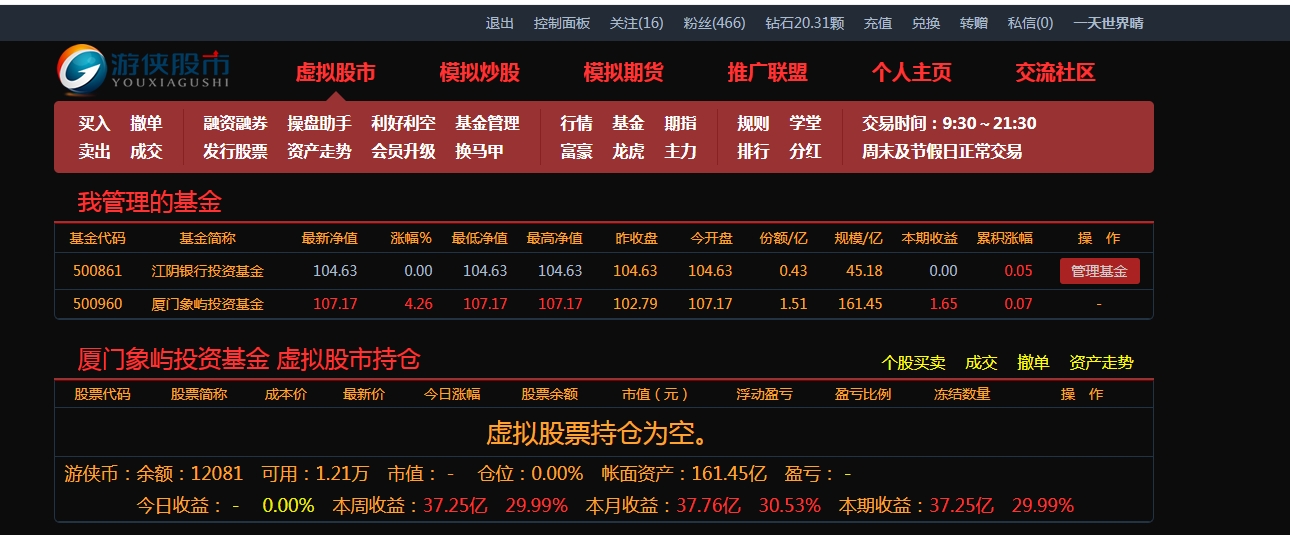Image resolution: width=1290 pixels, height=535 pixels.
Task: View 粉丝(466) followers list
Action: coord(715,23)
